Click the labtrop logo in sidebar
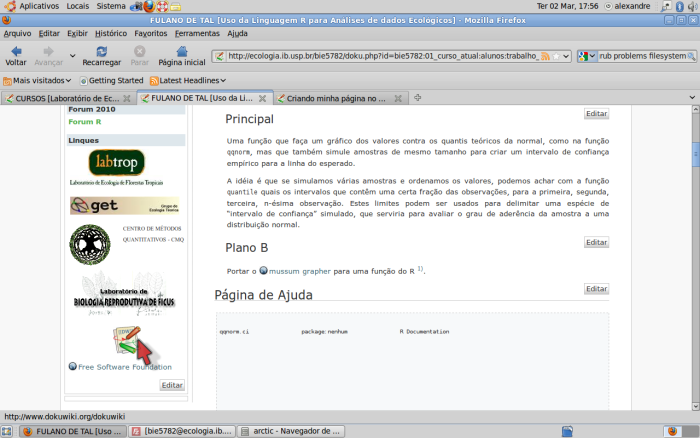Image resolution: width=700 pixels, height=438 pixels. 116,162
